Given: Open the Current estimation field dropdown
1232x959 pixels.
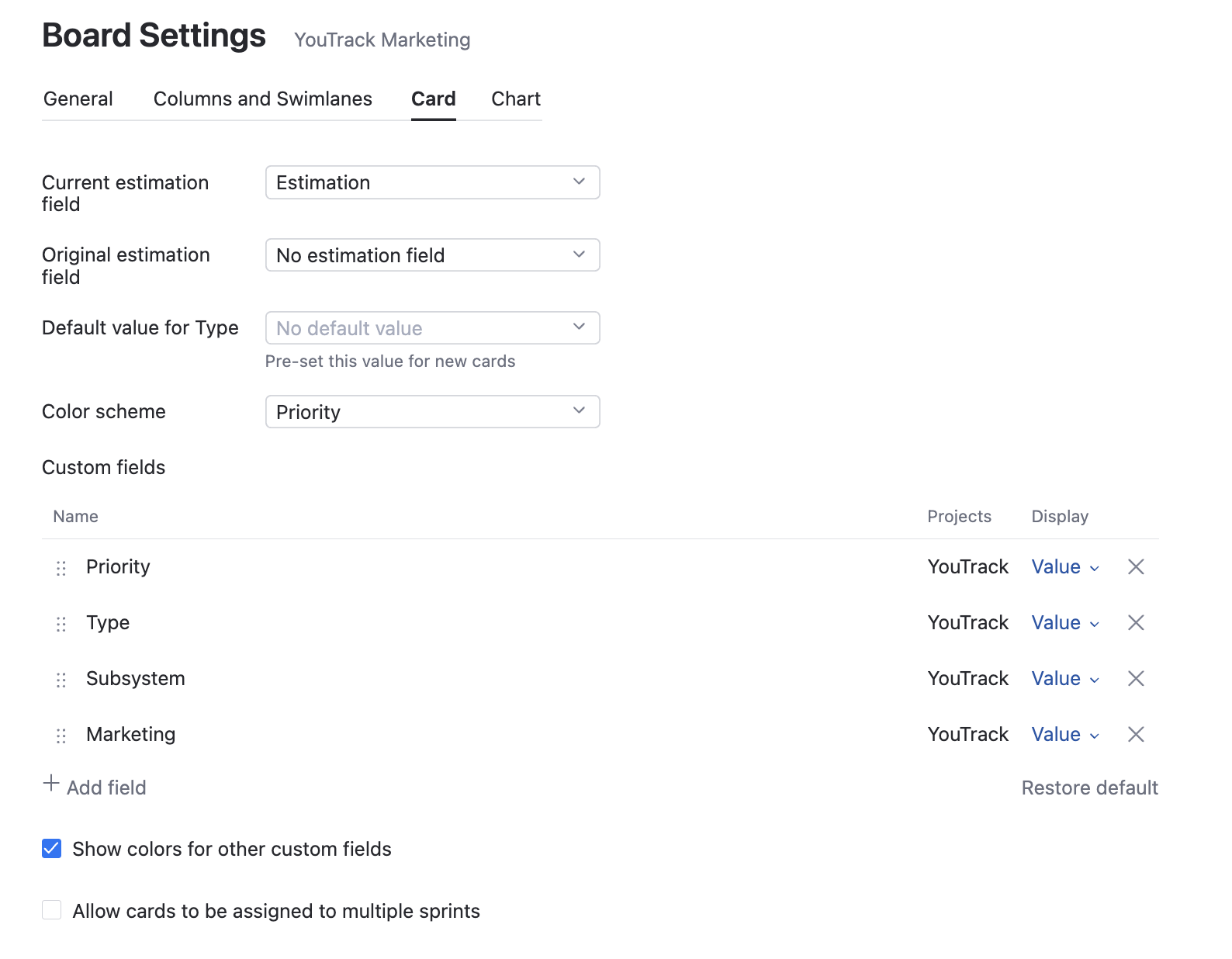Looking at the screenshot, I should point(432,182).
